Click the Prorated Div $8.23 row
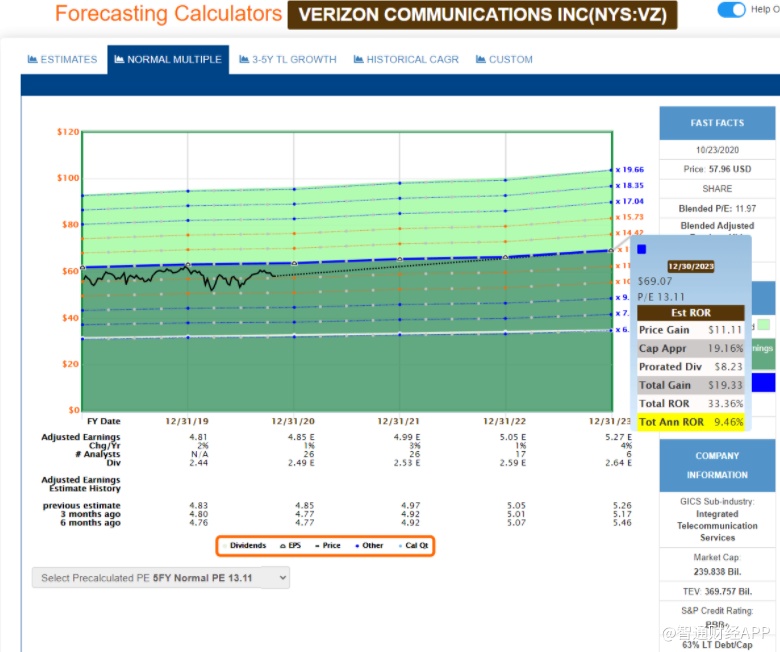Viewport: 780px width, 652px height. pos(691,367)
